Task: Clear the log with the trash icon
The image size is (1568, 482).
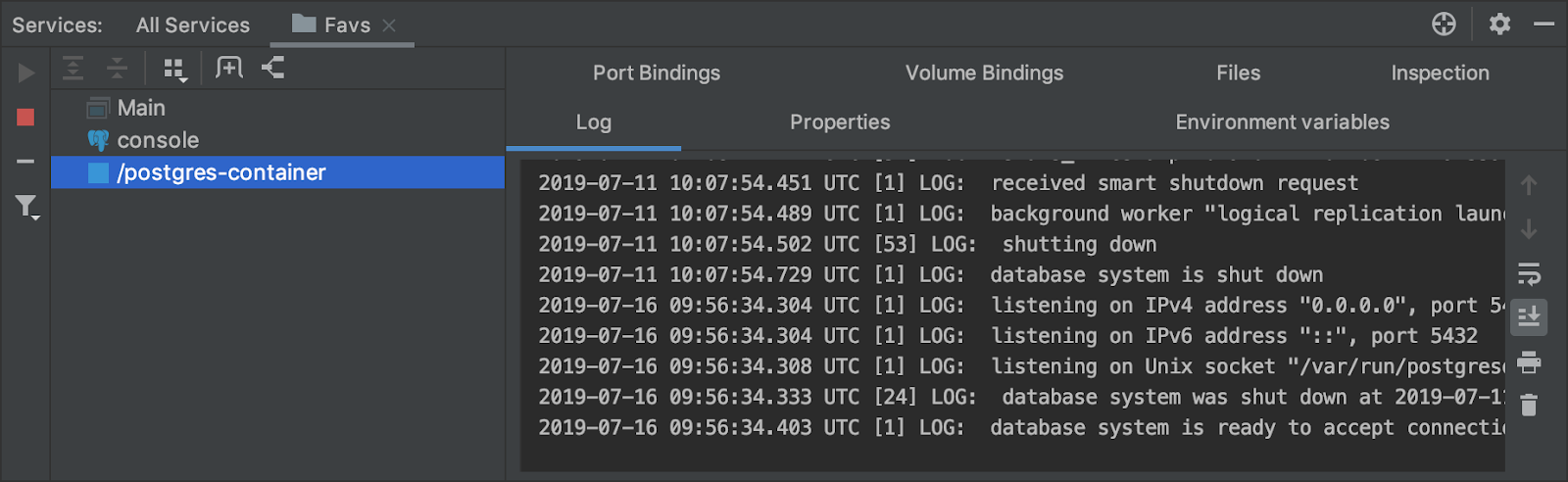Action: [1529, 405]
